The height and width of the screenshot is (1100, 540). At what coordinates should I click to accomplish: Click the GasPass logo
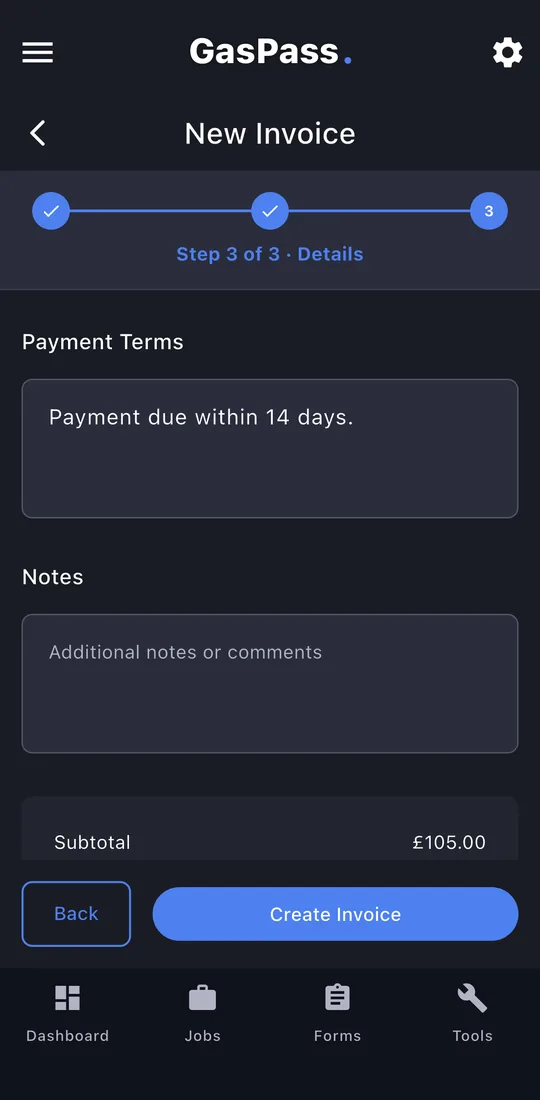click(270, 53)
